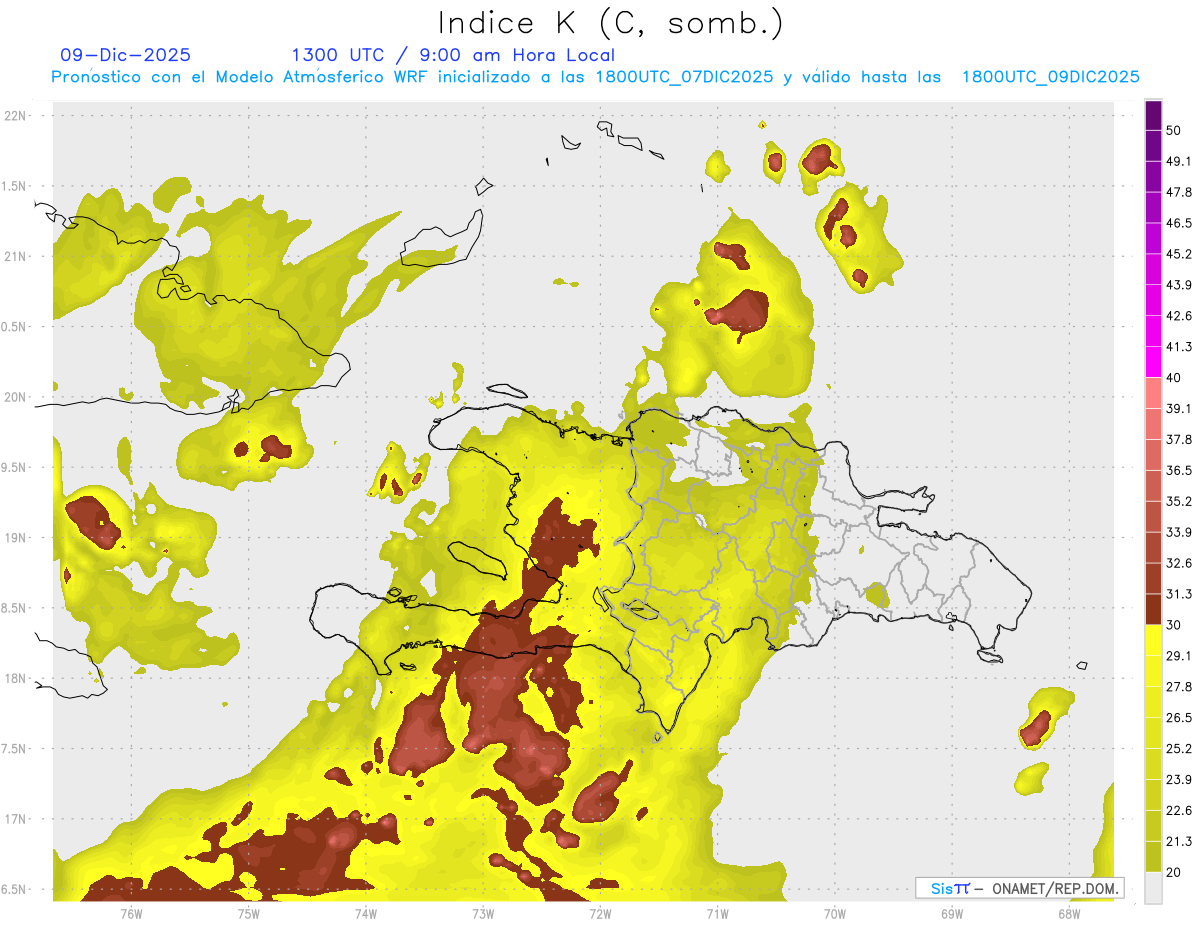Click the colorbar value "23.9"

click(1179, 780)
